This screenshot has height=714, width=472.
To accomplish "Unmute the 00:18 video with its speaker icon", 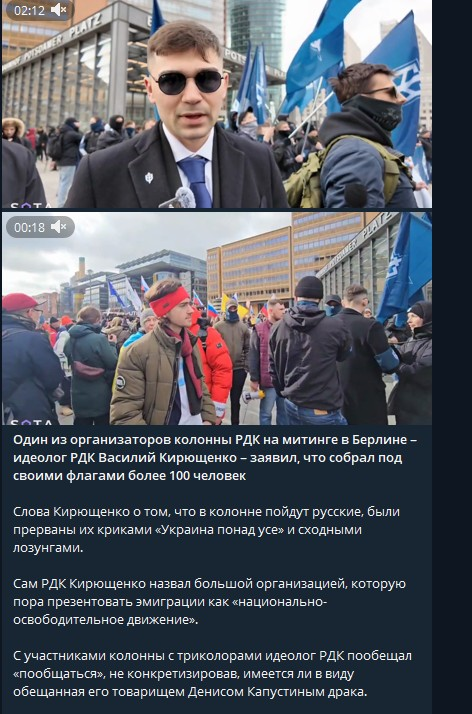I will (x=59, y=227).
